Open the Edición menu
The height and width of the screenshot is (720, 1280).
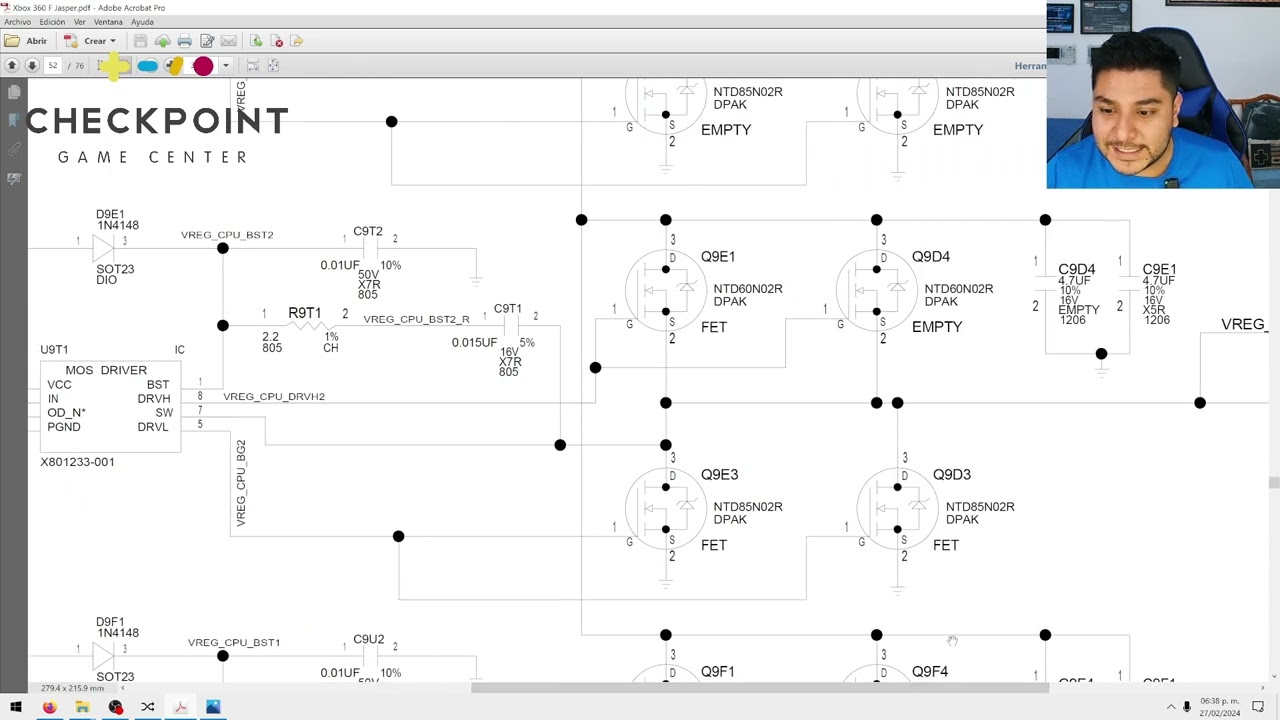[x=52, y=22]
